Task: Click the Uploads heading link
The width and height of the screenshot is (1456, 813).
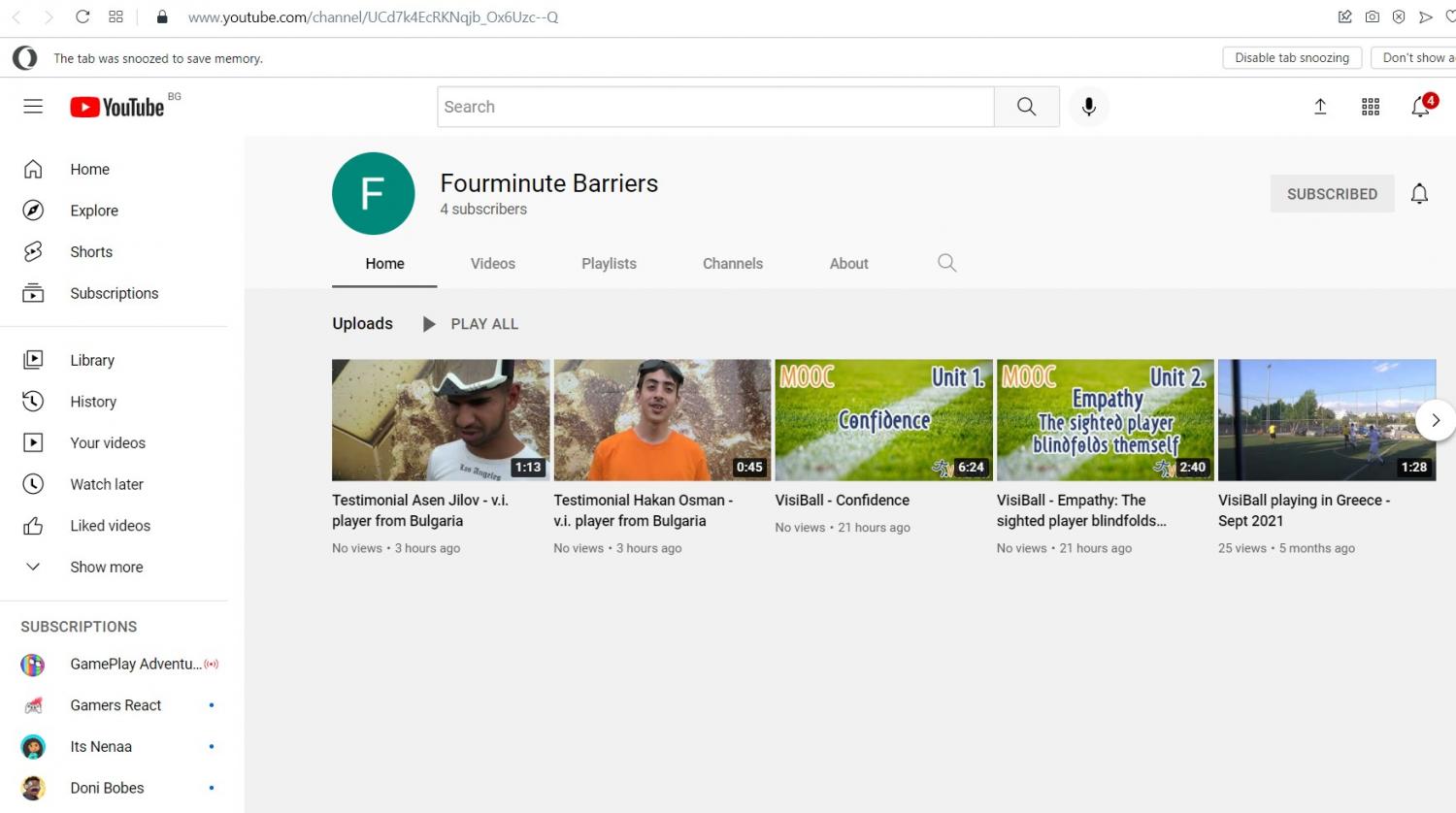Action: (x=362, y=324)
